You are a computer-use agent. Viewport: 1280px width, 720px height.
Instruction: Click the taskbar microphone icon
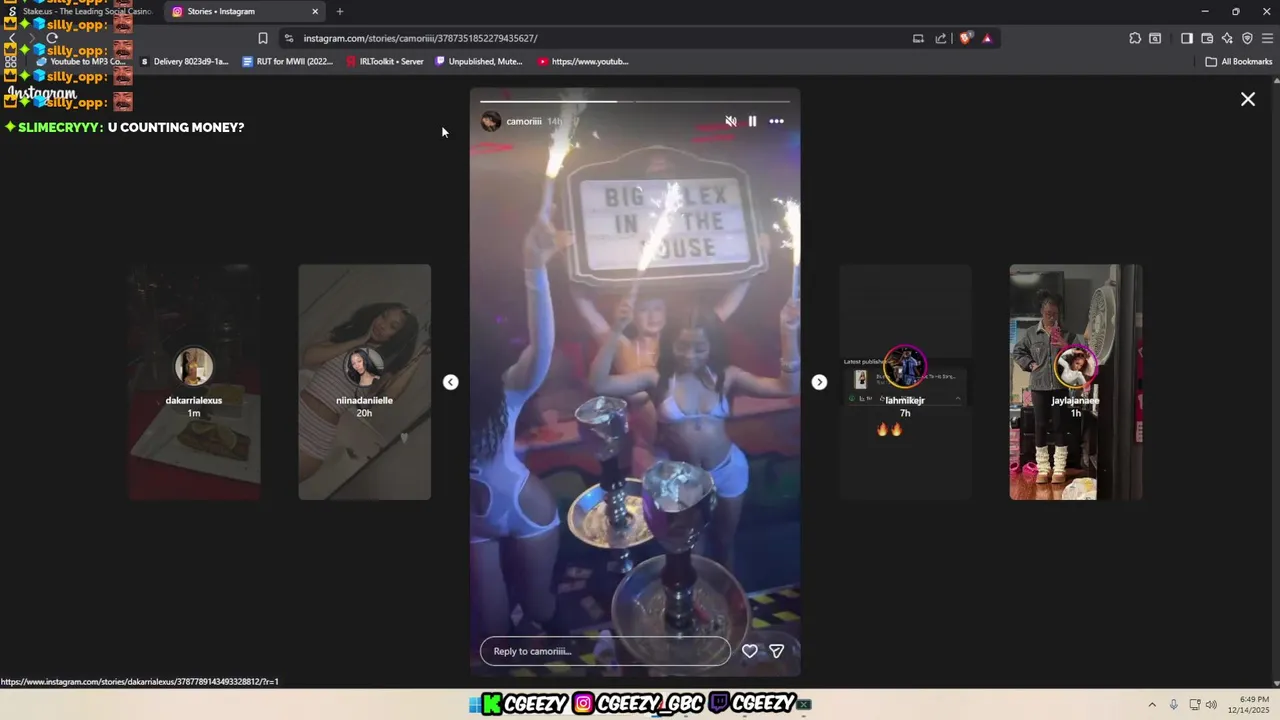click(x=1173, y=704)
